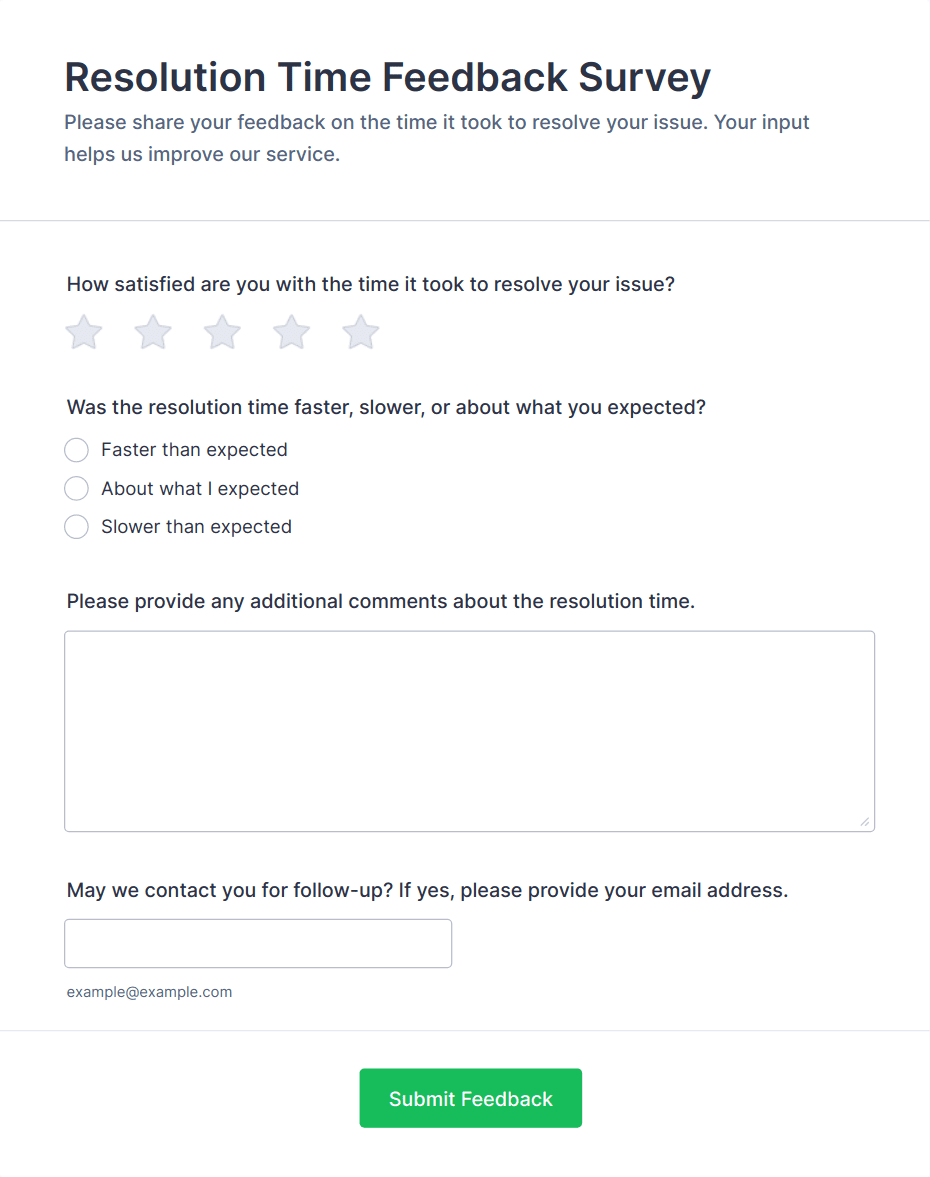Click the 'Was the resolution time faster' question

(x=386, y=408)
